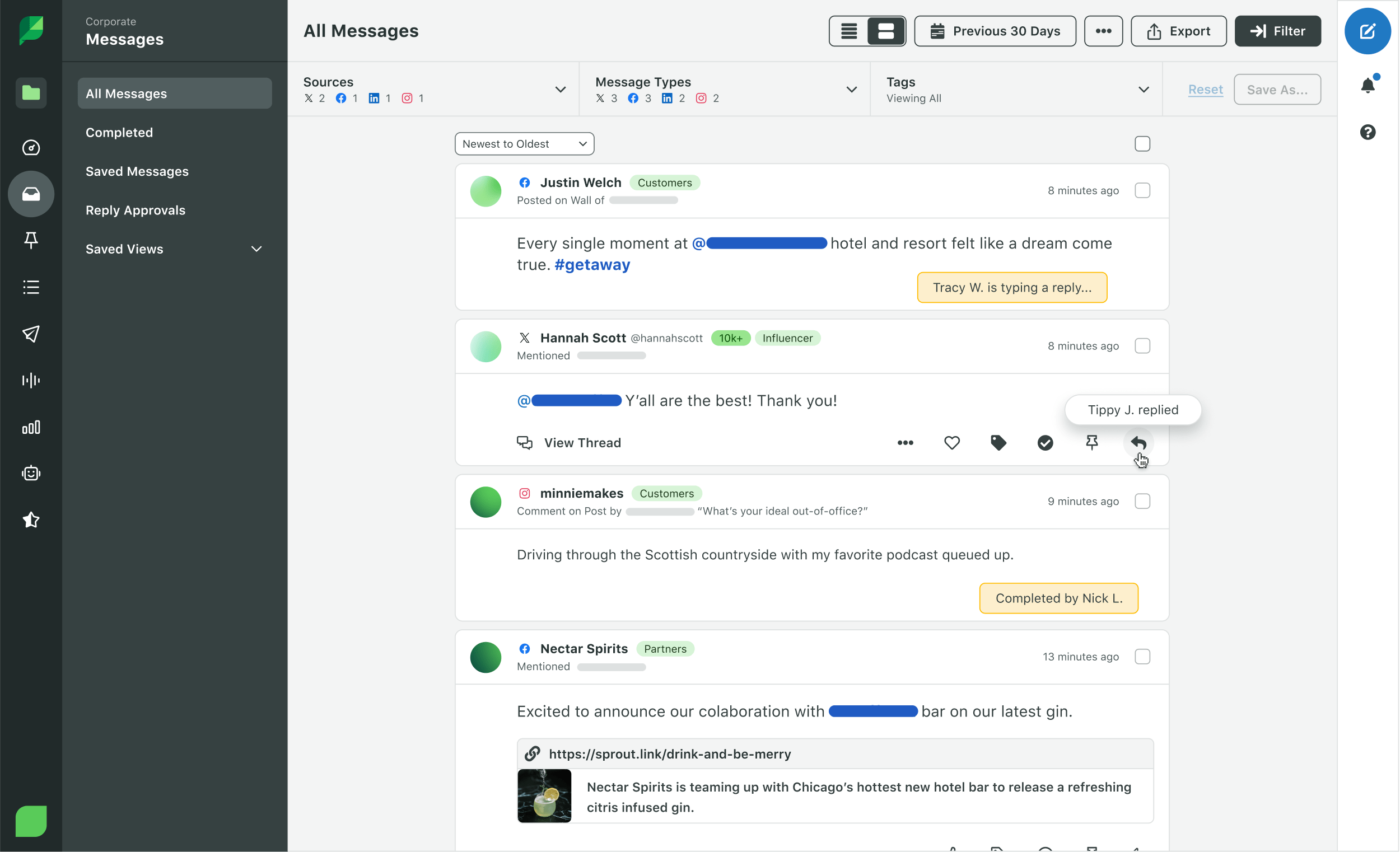
Task: Click the like/heart icon on Hannah Scott's message
Action: coord(952,442)
